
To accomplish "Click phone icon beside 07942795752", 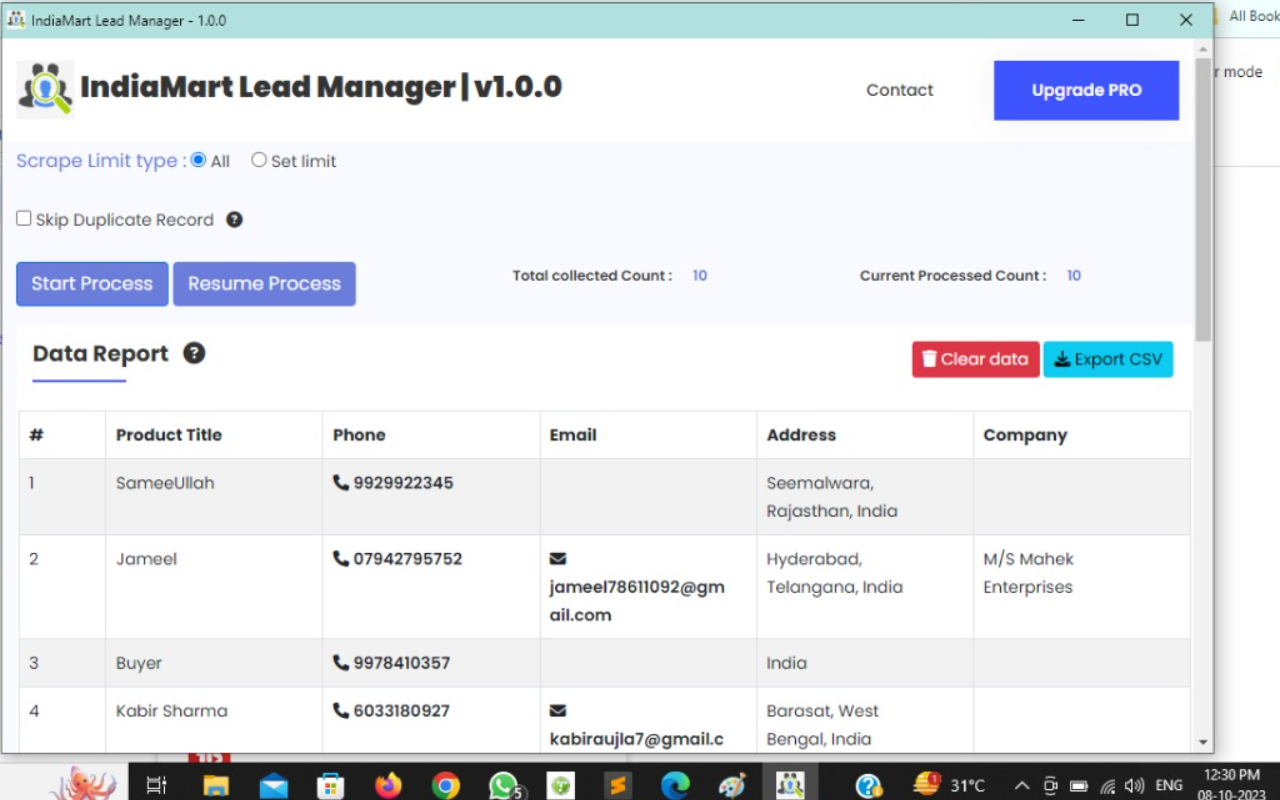I will [x=341, y=558].
